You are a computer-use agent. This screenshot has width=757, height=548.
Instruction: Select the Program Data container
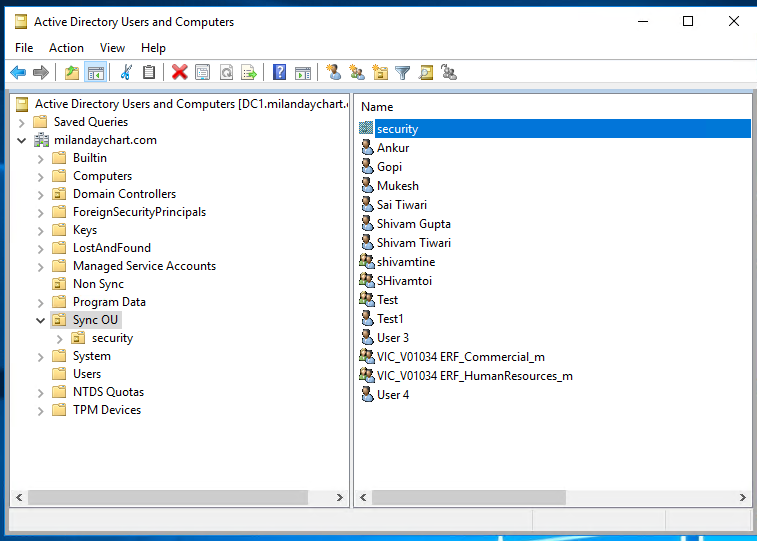click(x=109, y=302)
